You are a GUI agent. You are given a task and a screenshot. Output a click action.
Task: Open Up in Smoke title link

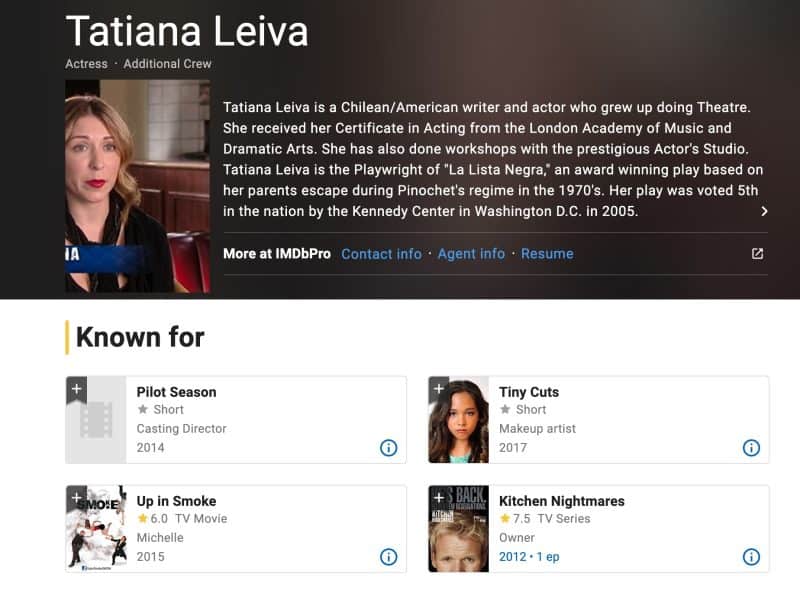[177, 501]
